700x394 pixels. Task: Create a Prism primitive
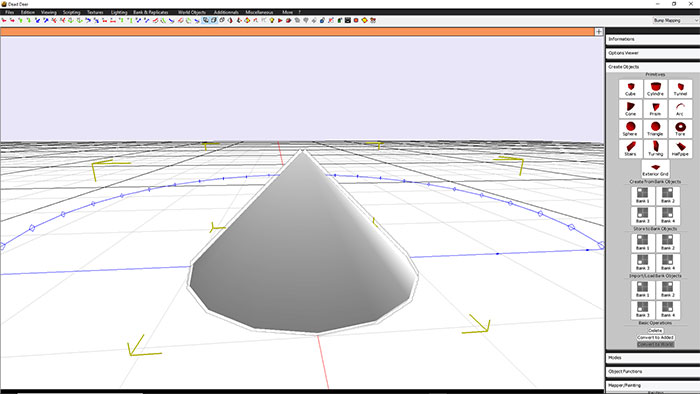point(655,109)
